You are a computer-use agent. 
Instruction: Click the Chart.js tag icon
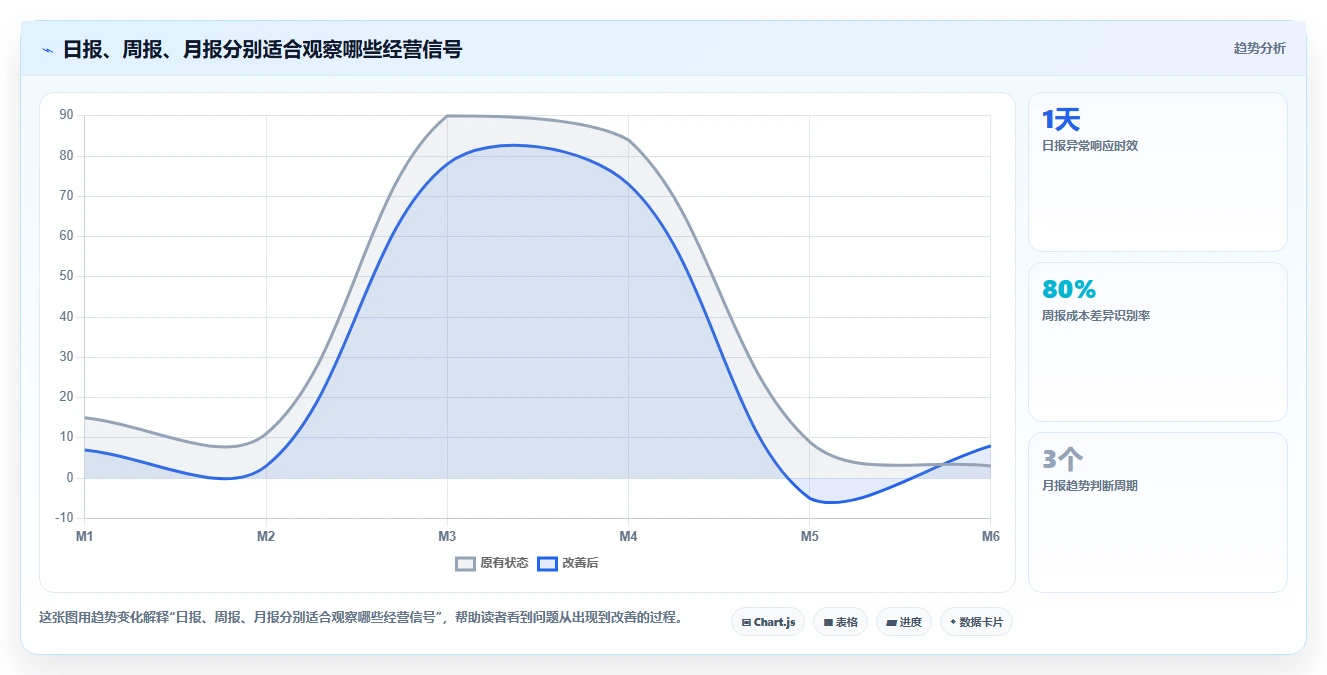click(746, 622)
